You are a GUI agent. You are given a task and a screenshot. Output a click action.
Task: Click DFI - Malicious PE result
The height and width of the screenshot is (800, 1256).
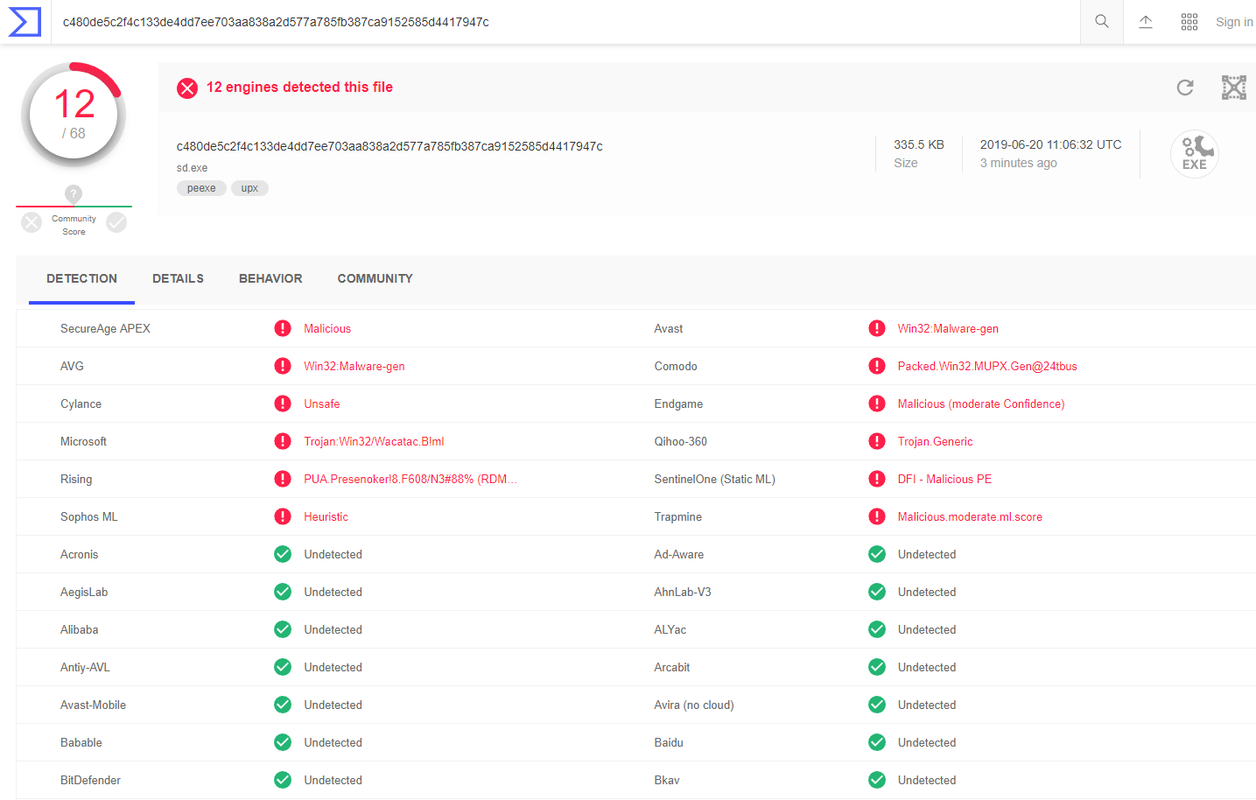tap(945, 479)
